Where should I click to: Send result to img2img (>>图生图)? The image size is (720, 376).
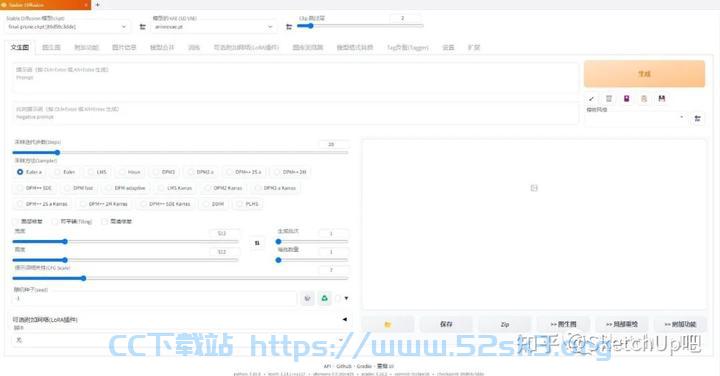[563, 324]
